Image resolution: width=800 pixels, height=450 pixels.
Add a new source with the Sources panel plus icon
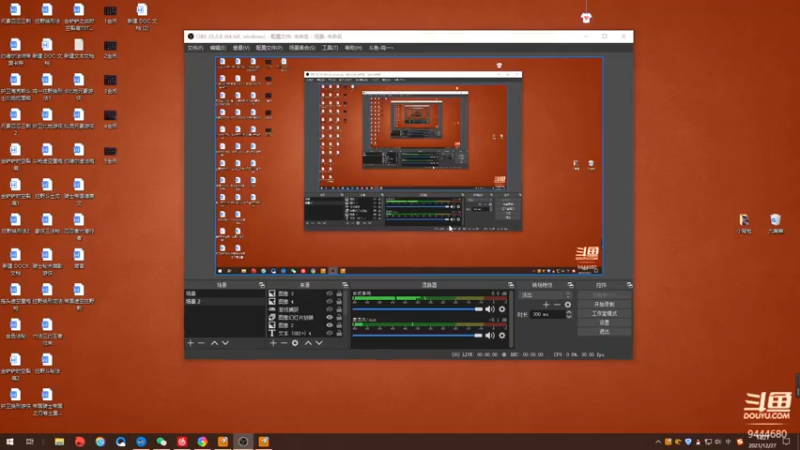(x=273, y=343)
